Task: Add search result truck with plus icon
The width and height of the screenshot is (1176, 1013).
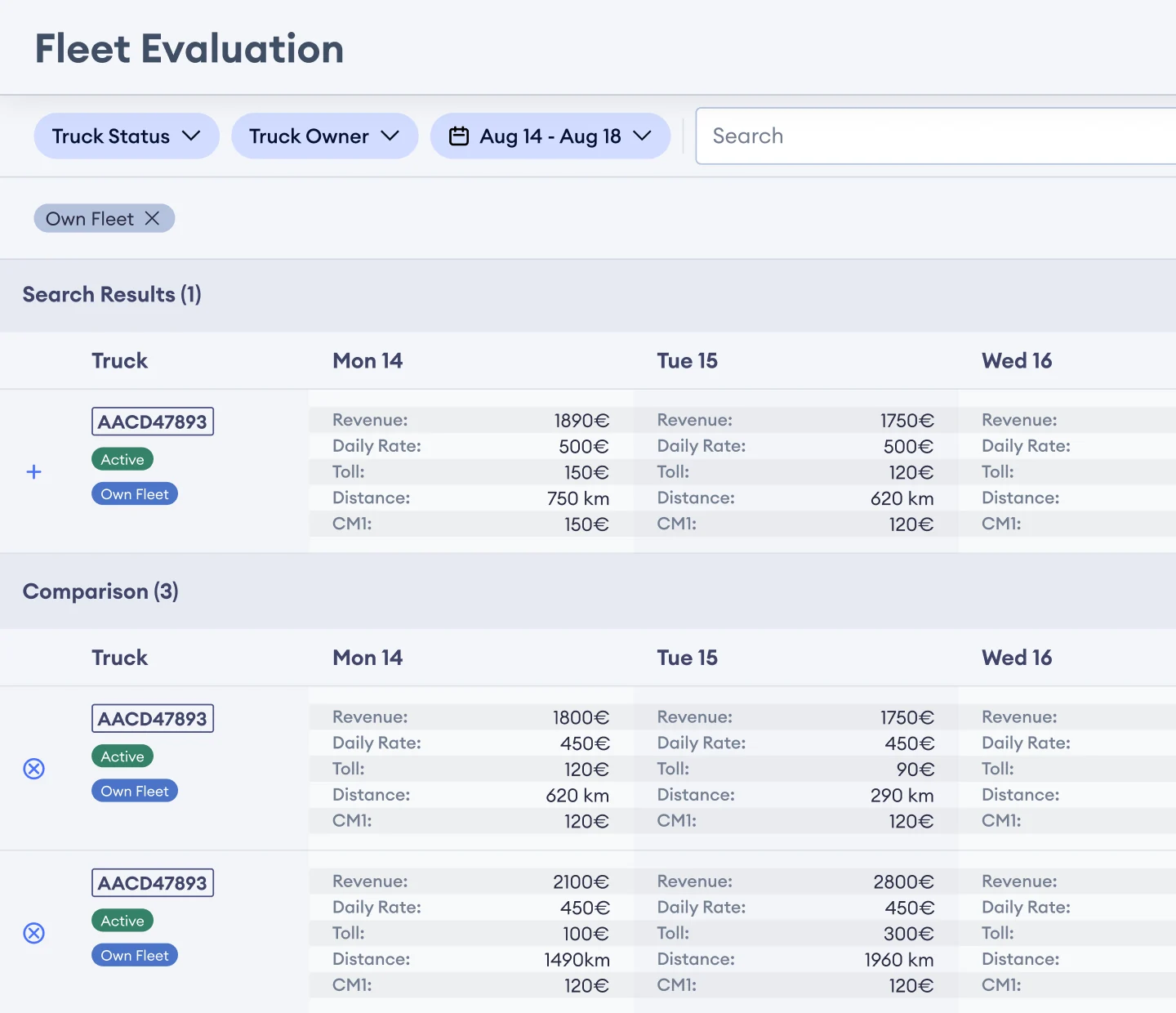Action: coord(33,471)
